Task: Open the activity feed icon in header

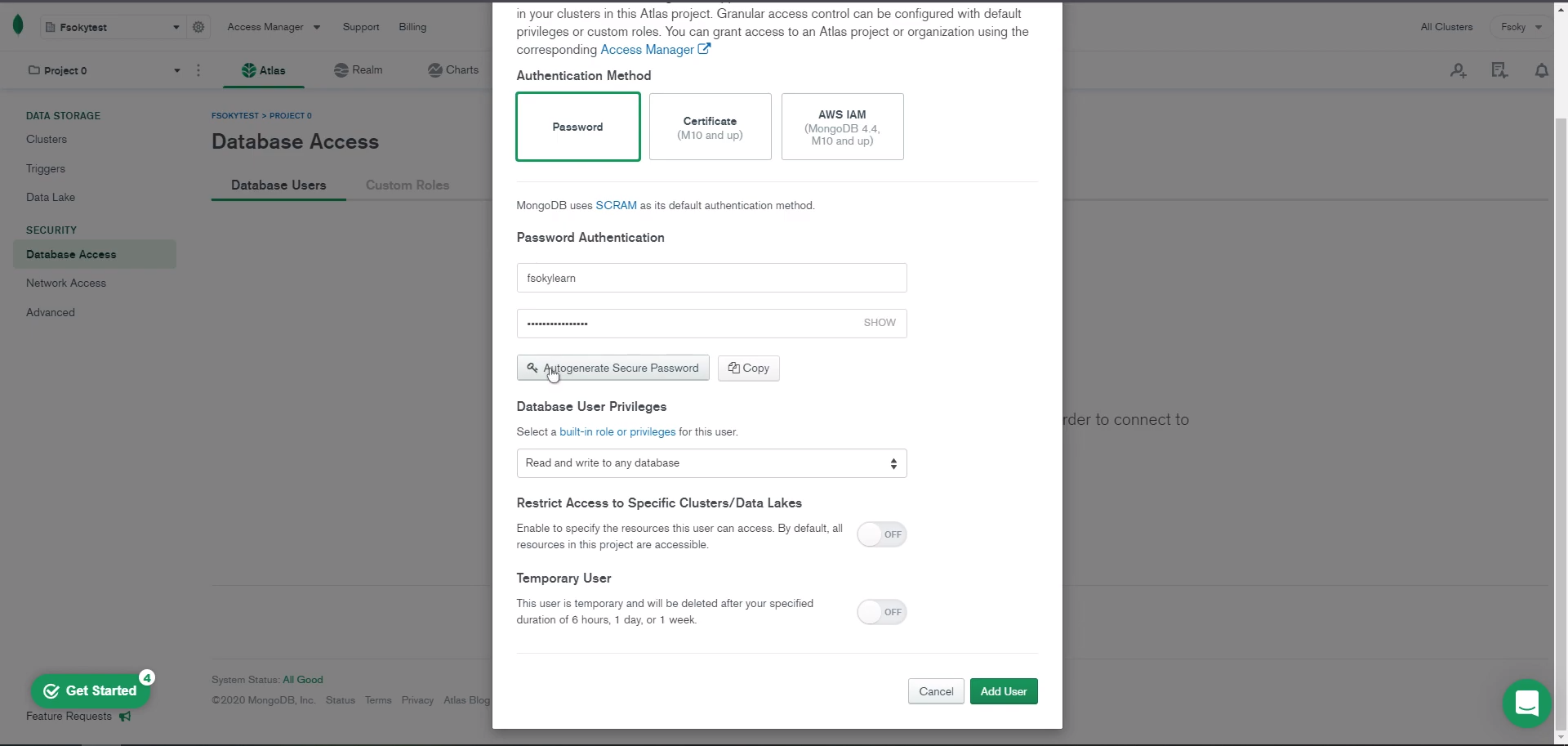Action: point(1499,71)
